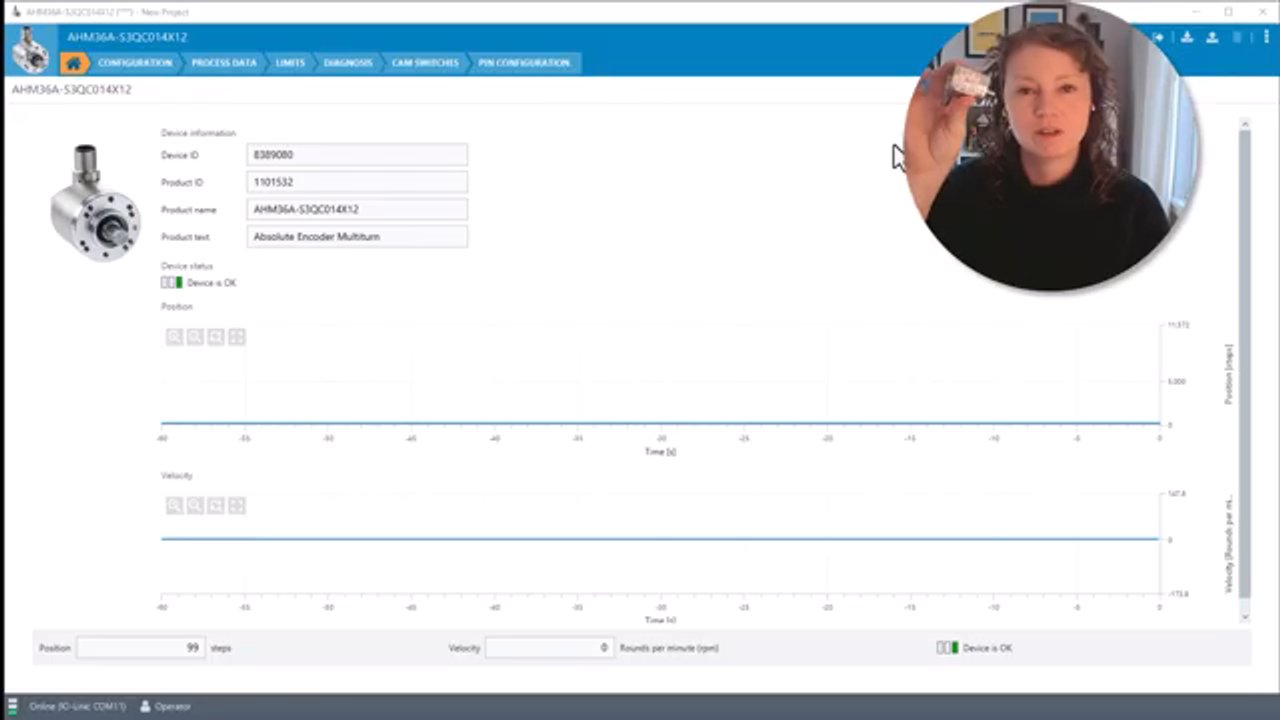Viewport: 1280px width, 720px height.
Task: Click the AHM36A-S3QC014X12 breadcrumb text
Action: [72, 90]
